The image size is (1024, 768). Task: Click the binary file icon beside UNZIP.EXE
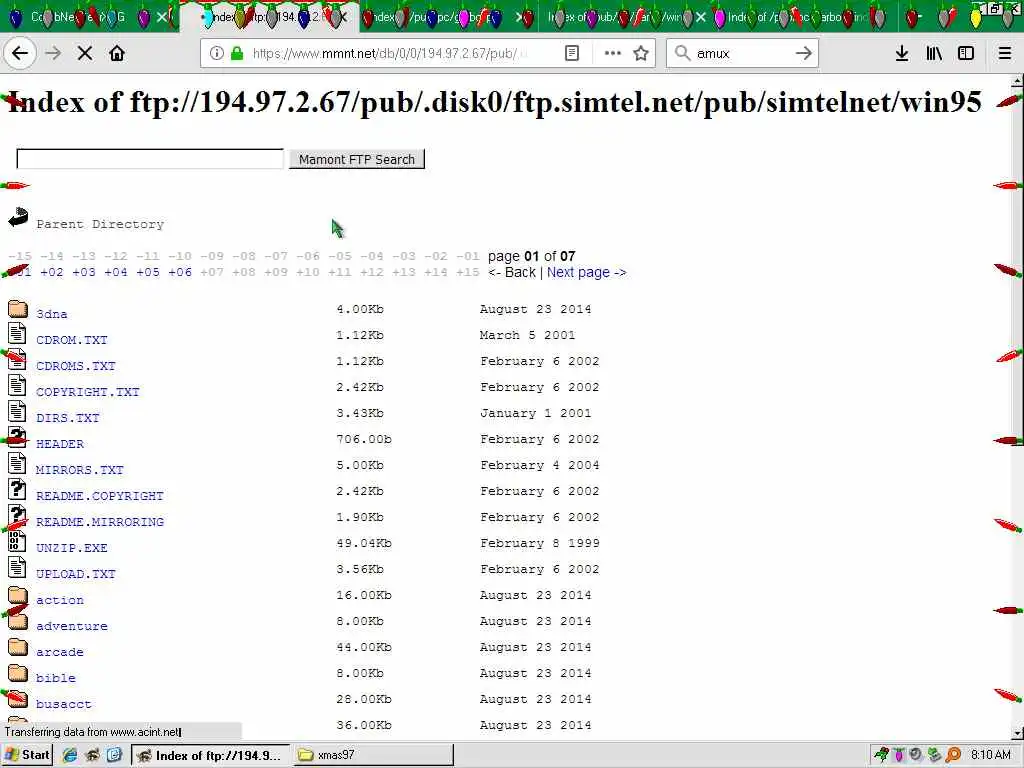[17, 541]
